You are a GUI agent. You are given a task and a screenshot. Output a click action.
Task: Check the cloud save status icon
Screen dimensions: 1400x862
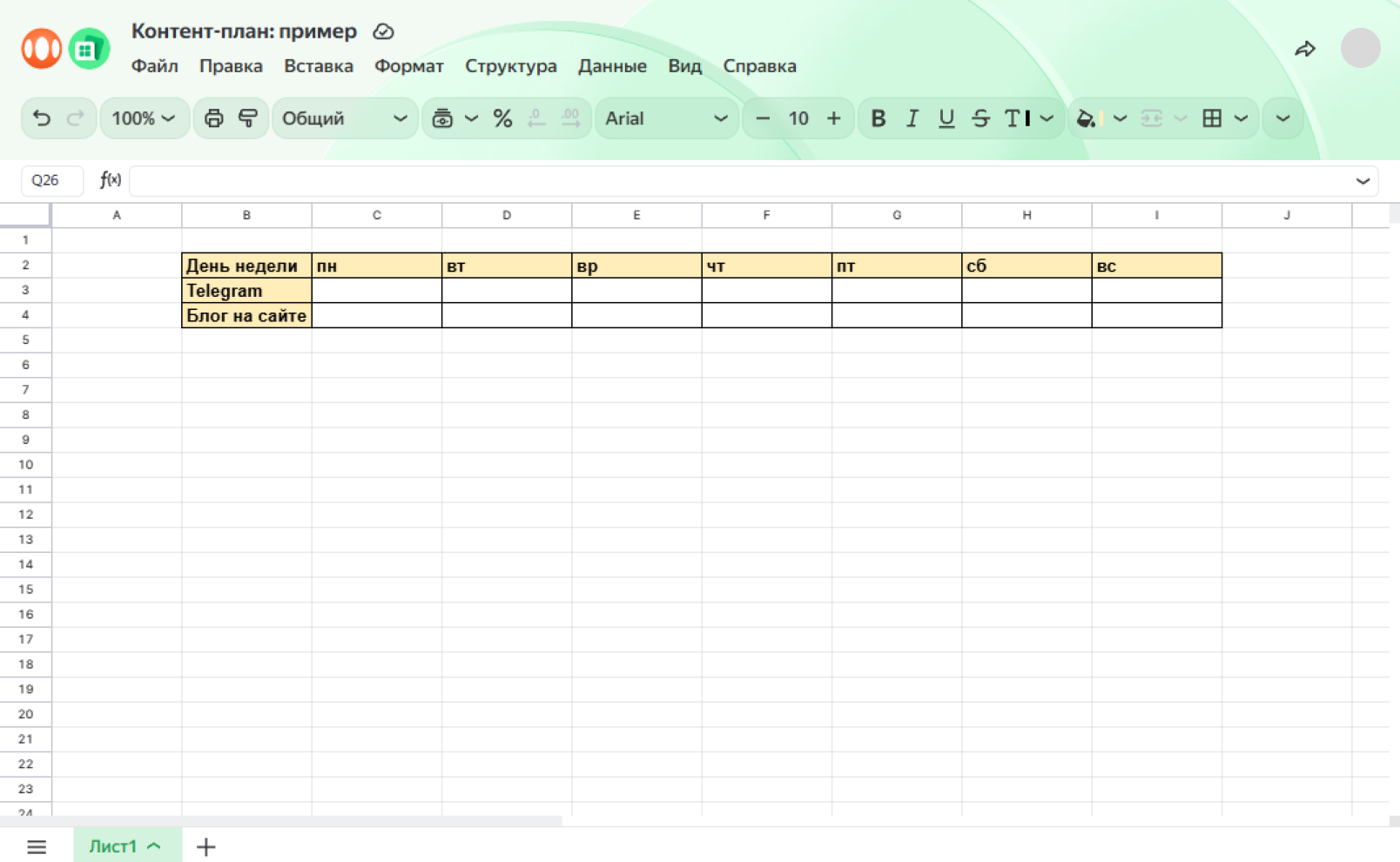point(383,31)
